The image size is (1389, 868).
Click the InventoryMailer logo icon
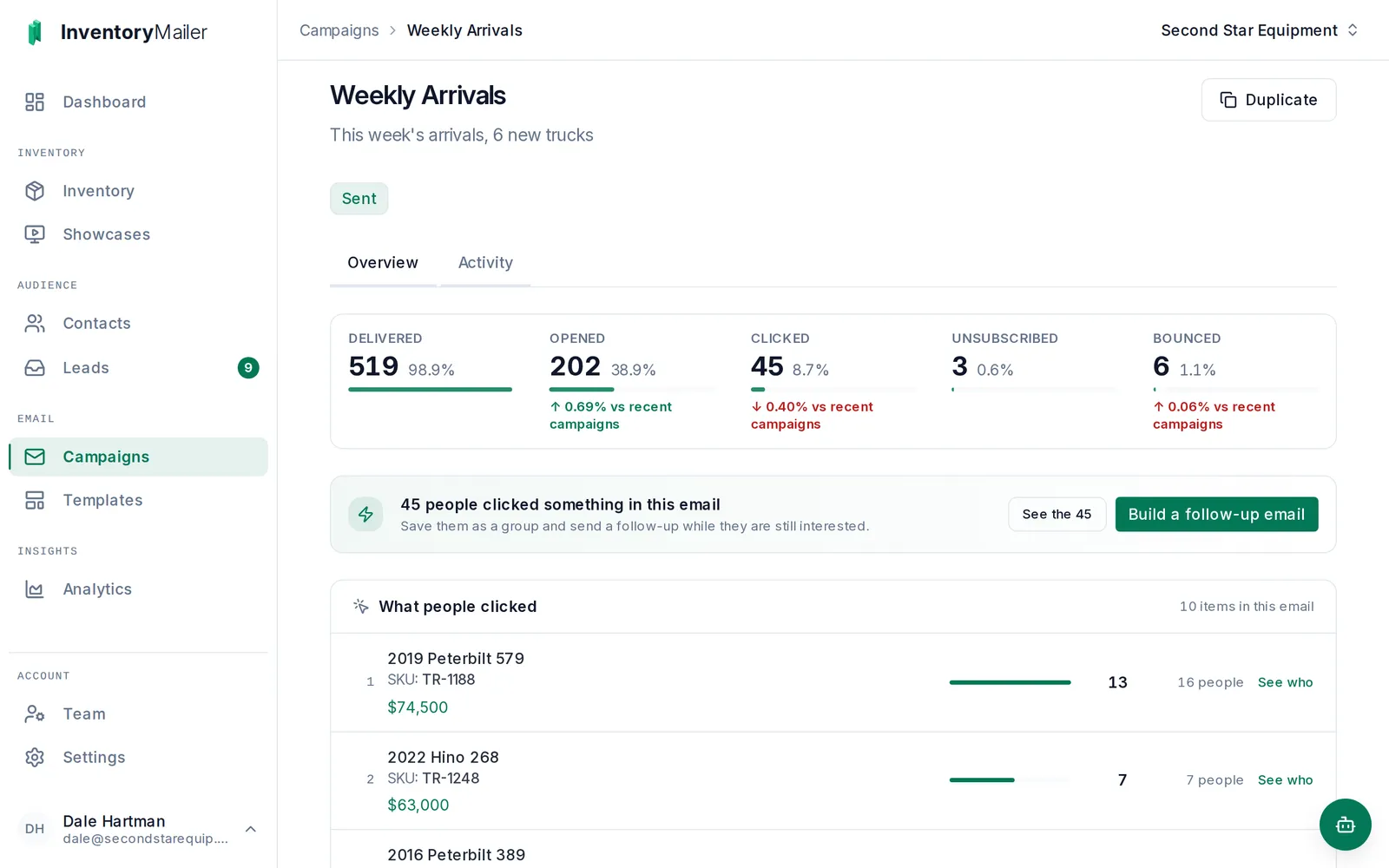click(35, 32)
